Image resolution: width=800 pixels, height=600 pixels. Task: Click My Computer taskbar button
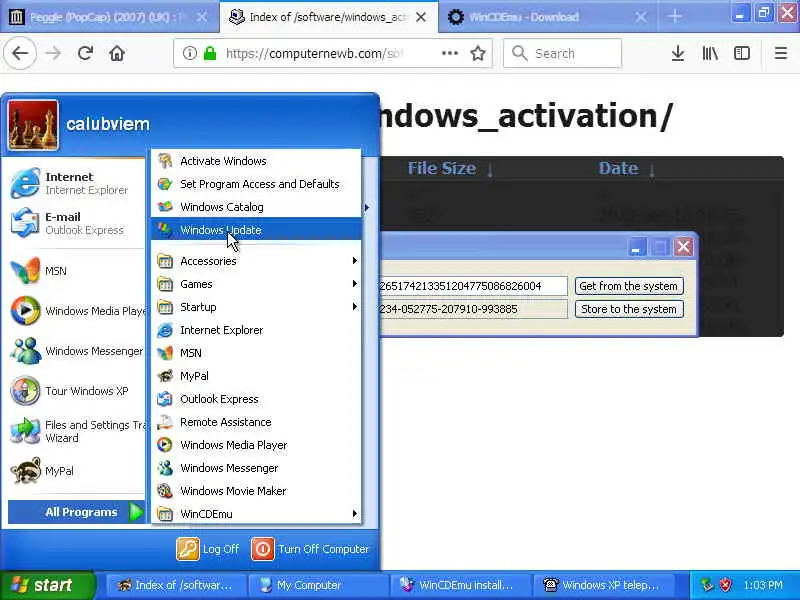coord(317,585)
